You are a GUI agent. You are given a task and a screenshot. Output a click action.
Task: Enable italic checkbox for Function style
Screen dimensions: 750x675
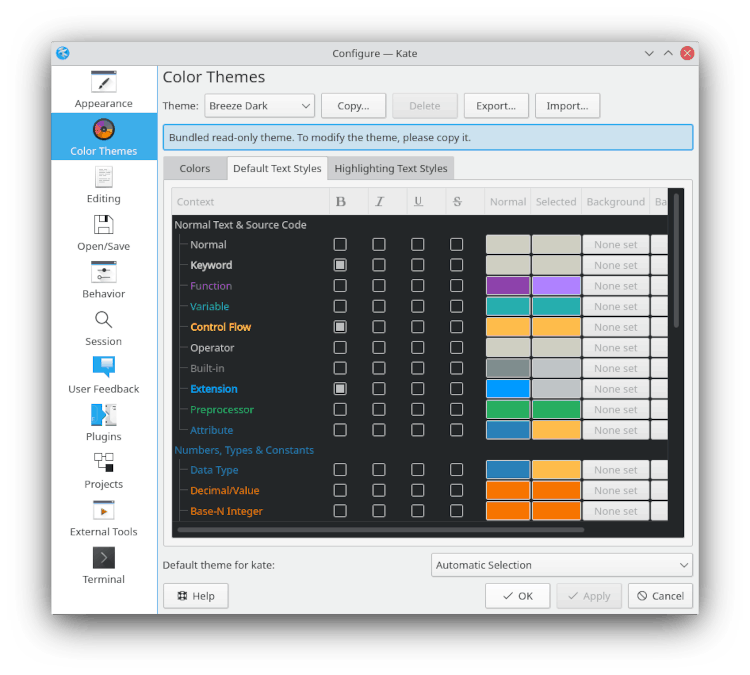(379, 286)
